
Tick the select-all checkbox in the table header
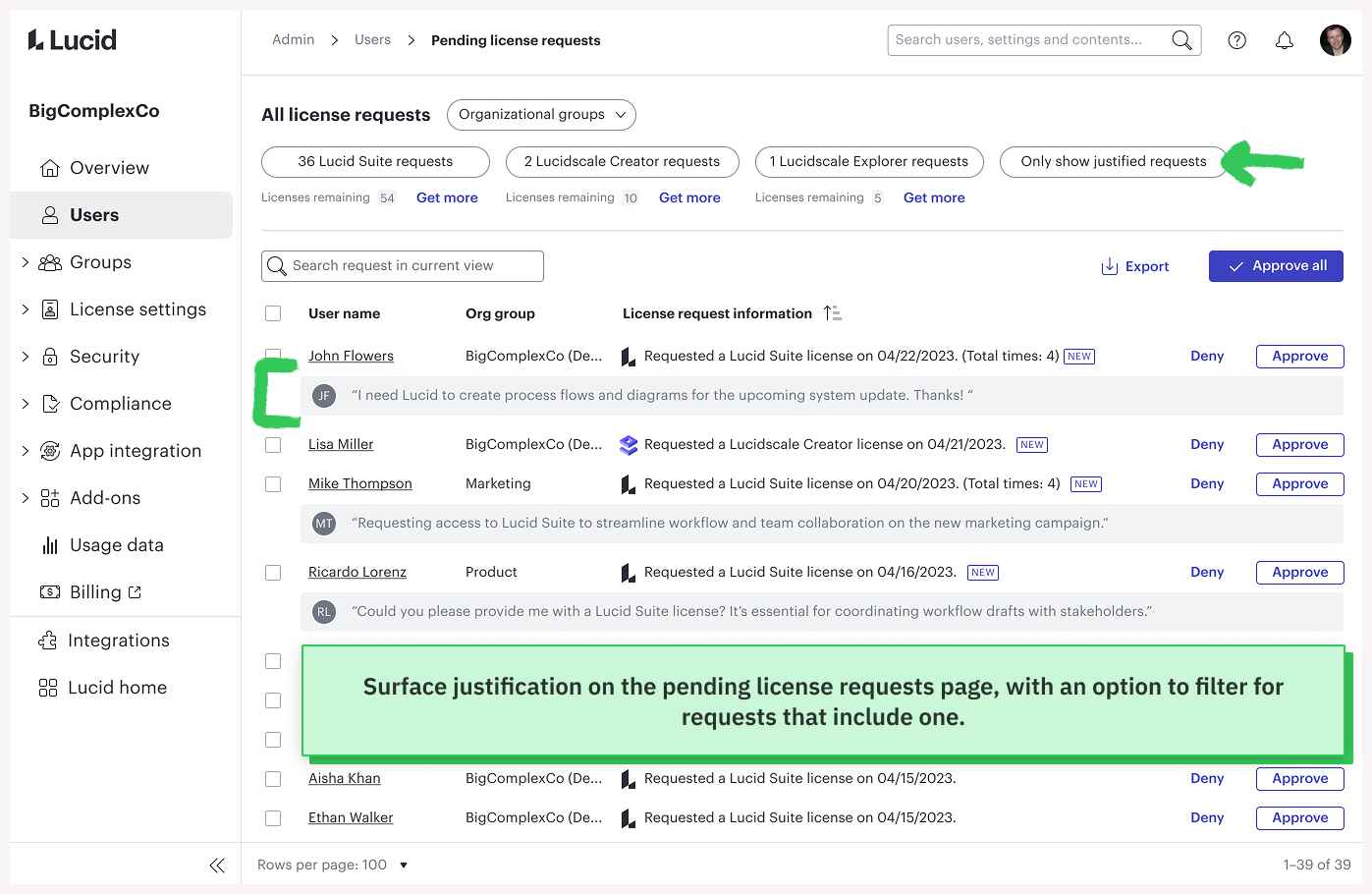pyautogui.click(x=273, y=313)
